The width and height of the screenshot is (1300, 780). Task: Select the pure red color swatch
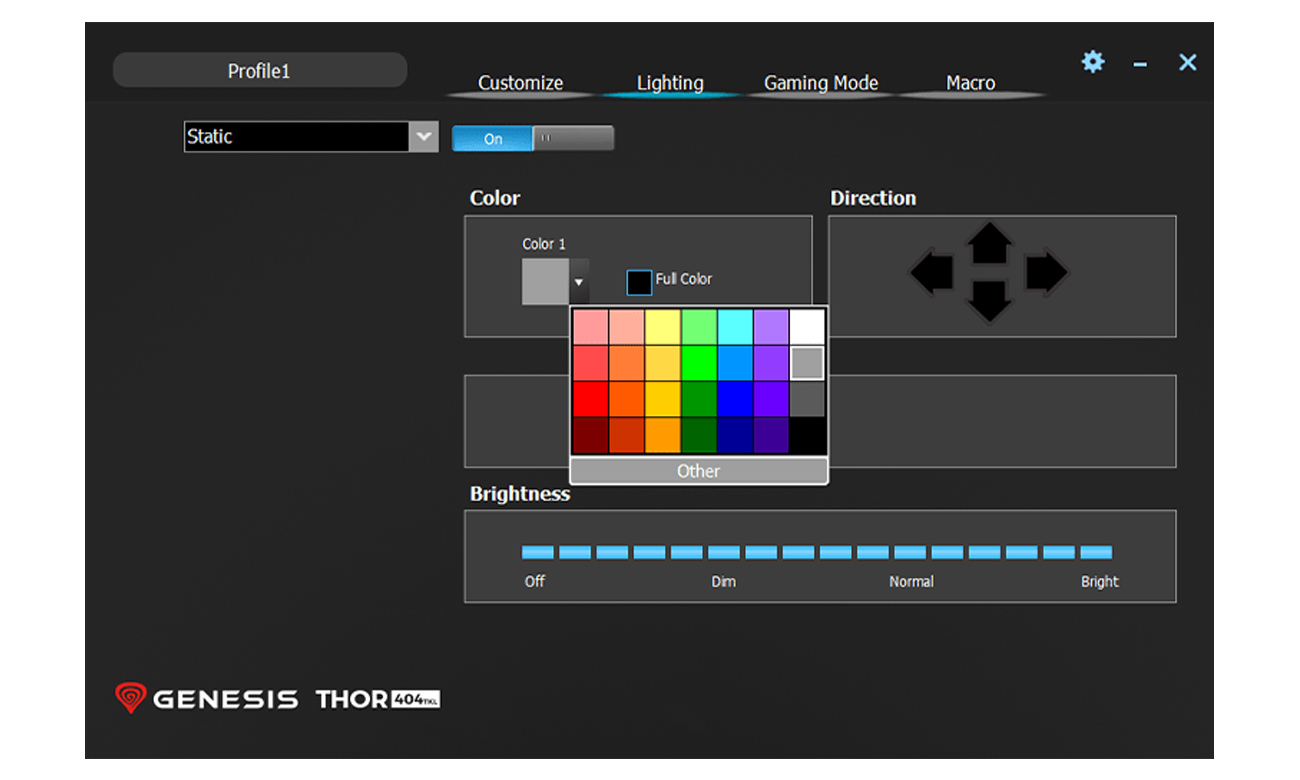point(590,399)
